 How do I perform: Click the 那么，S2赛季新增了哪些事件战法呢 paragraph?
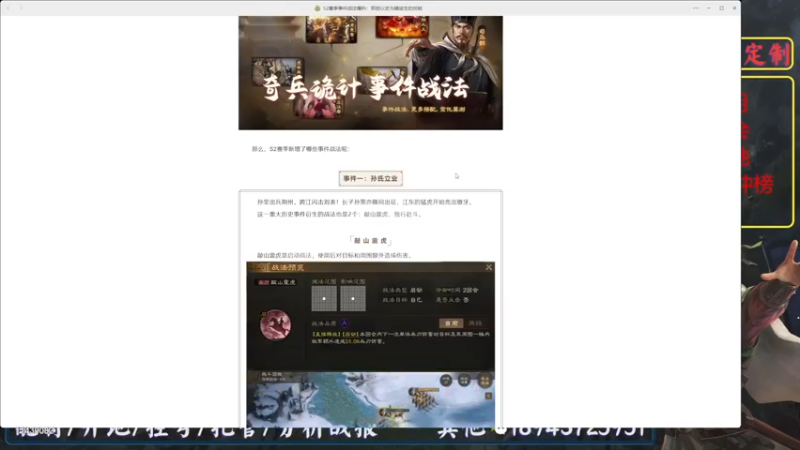(300, 149)
